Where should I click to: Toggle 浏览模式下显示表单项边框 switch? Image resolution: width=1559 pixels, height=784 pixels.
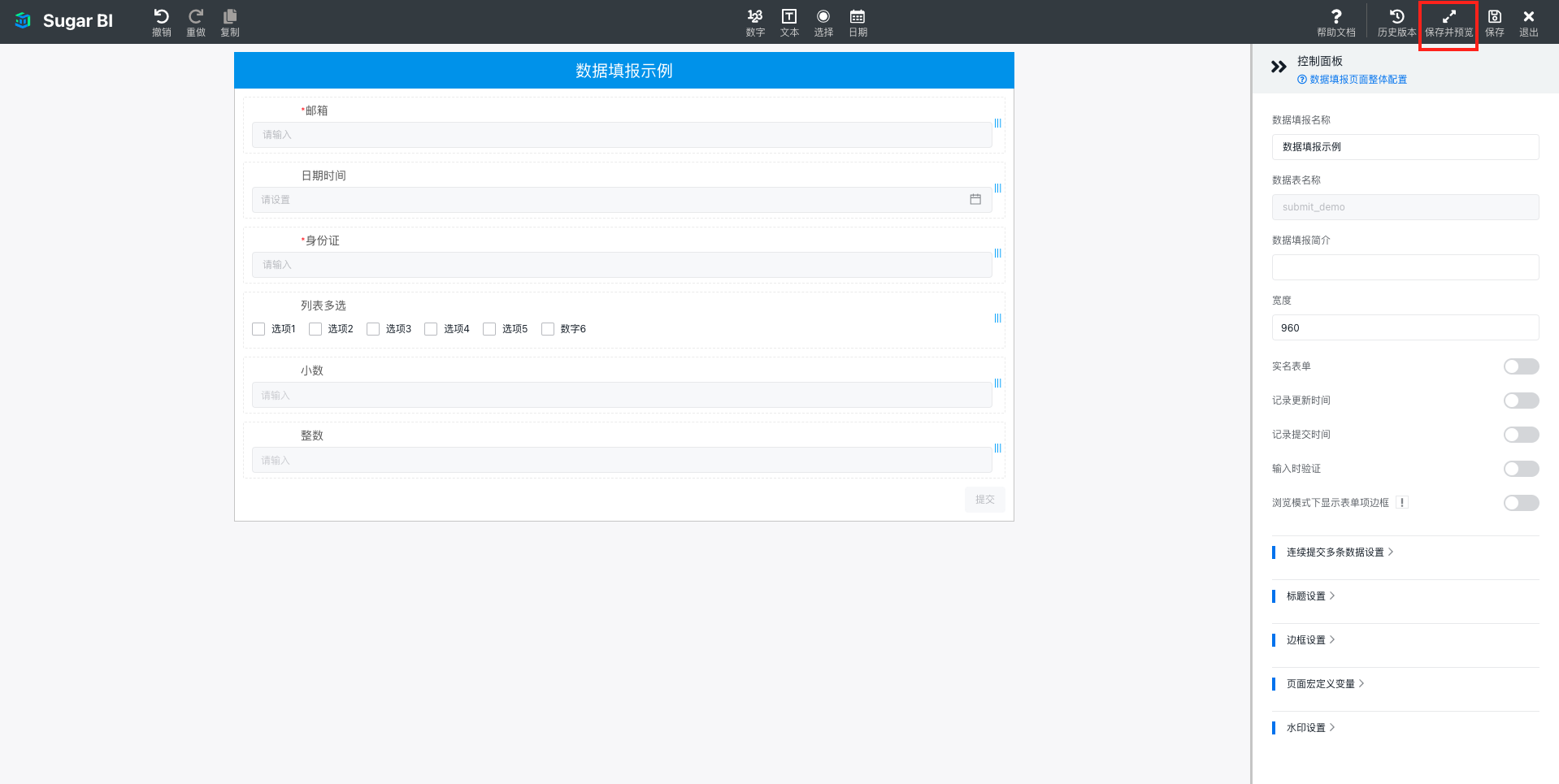click(x=1521, y=503)
